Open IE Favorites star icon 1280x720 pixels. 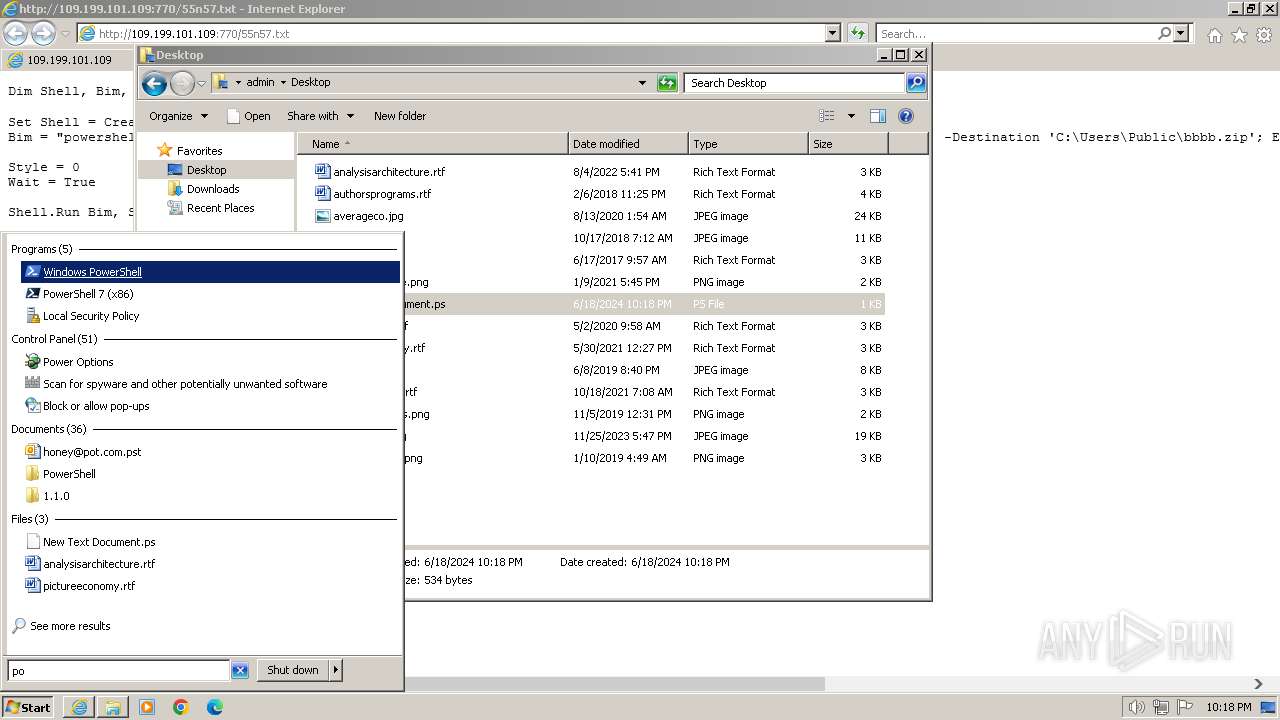click(1239, 35)
